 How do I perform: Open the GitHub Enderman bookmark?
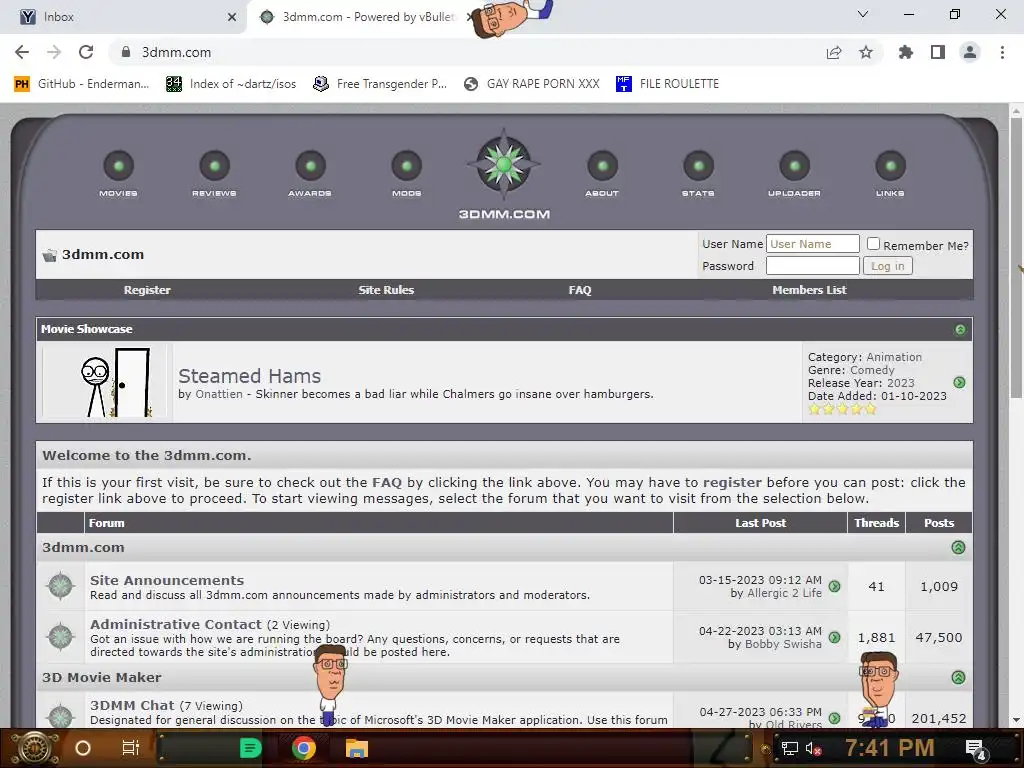(82, 84)
